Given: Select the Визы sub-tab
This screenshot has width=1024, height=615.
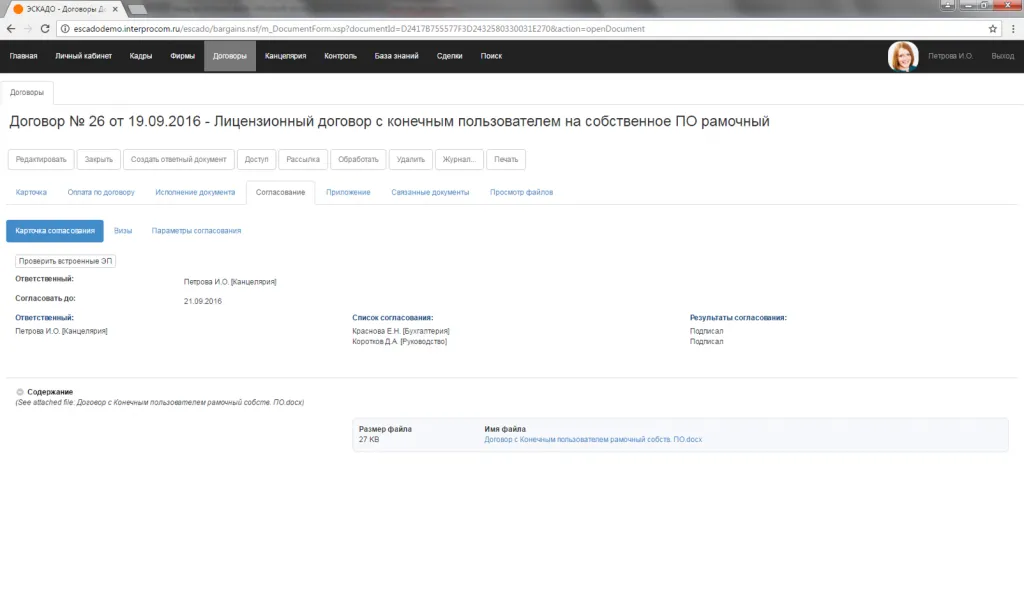Looking at the screenshot, I should [123, 231].
